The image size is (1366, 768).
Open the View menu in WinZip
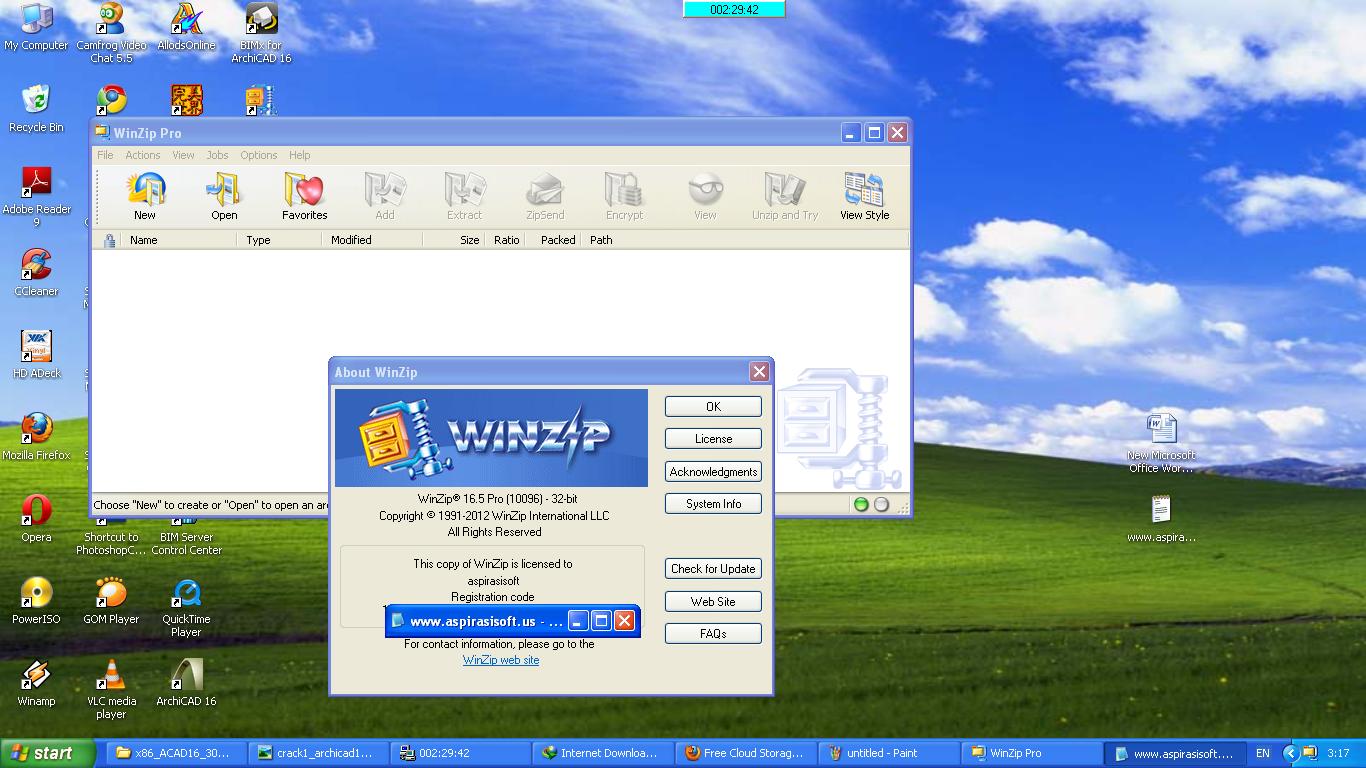[183, 155]
